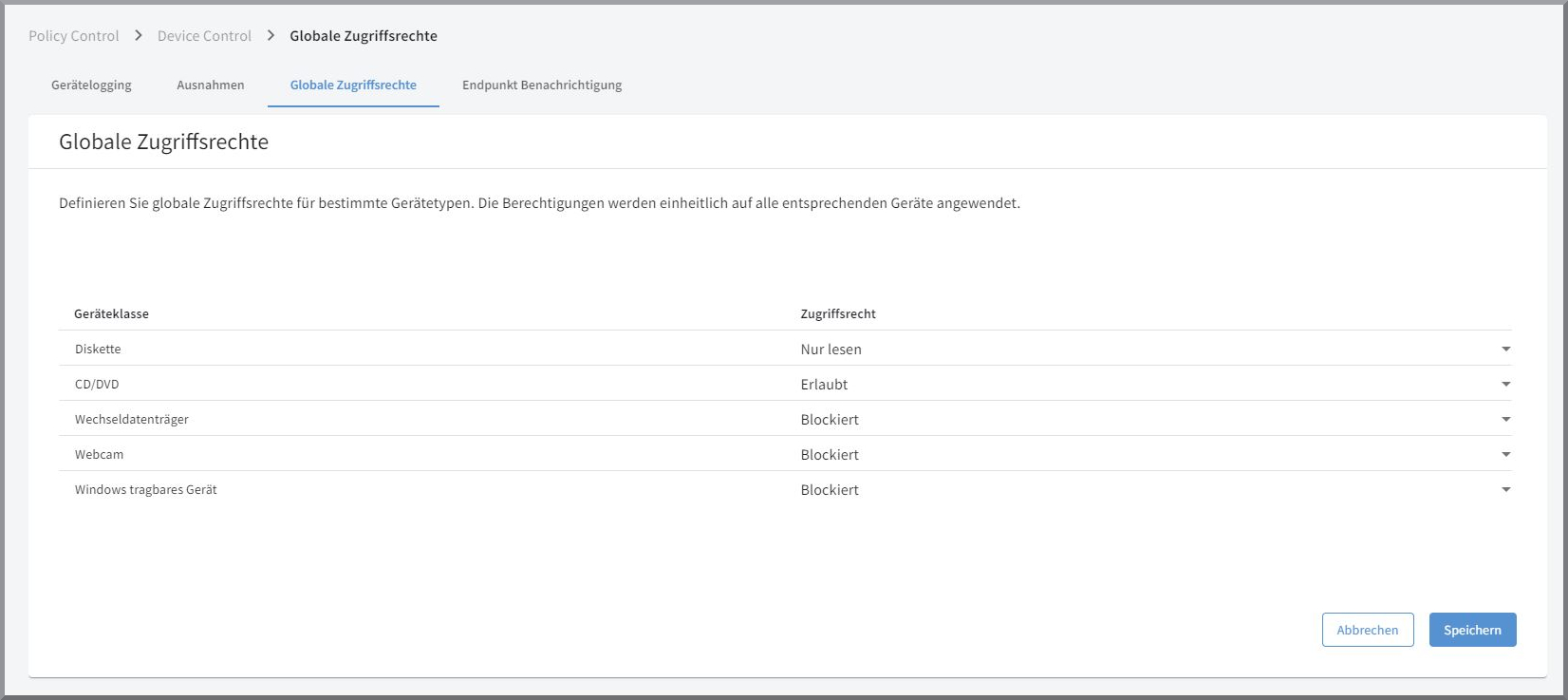Image resolution: width=1568 pixels, height=700 pixels.
Task: Click the 'Erlaubt' value for CD/DVD
Action: coord(824,385)
